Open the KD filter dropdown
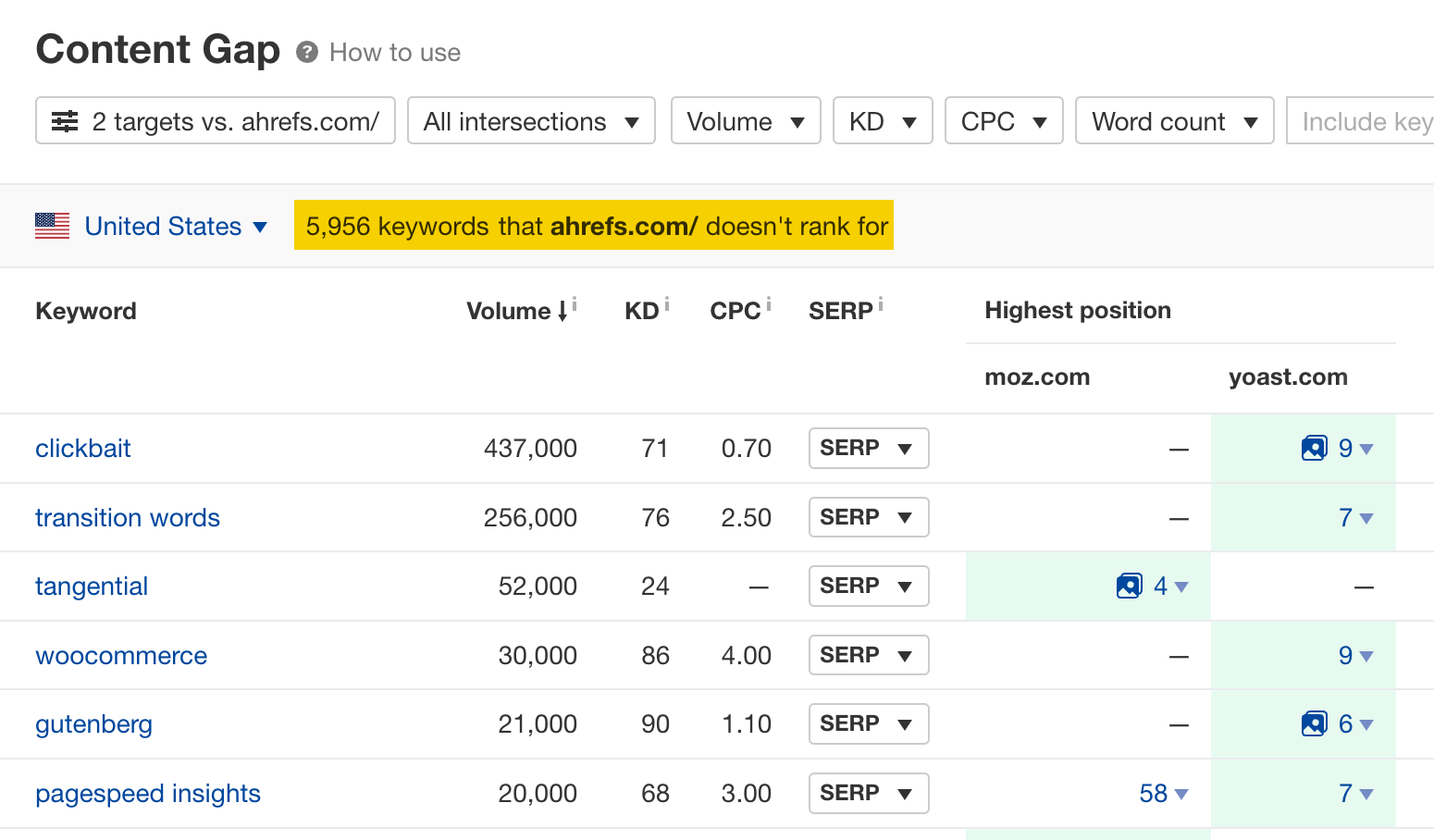This screenshot has width=1434, height=840. pos(883,120)
